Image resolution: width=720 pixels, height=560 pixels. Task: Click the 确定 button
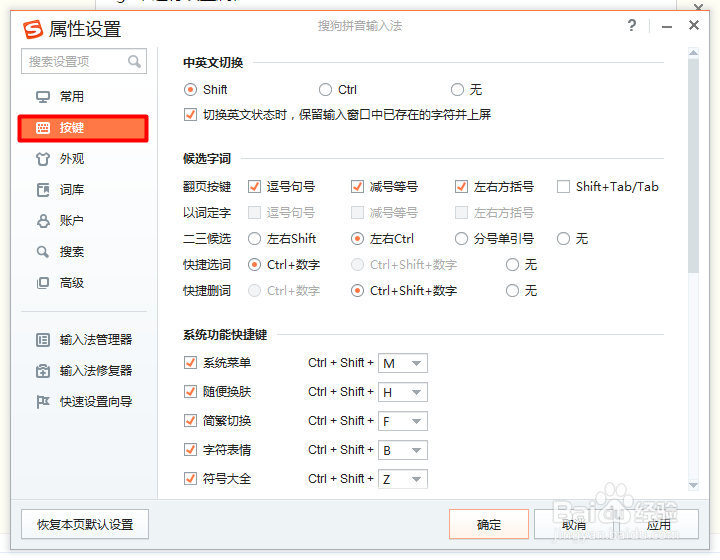click(489, 524)
